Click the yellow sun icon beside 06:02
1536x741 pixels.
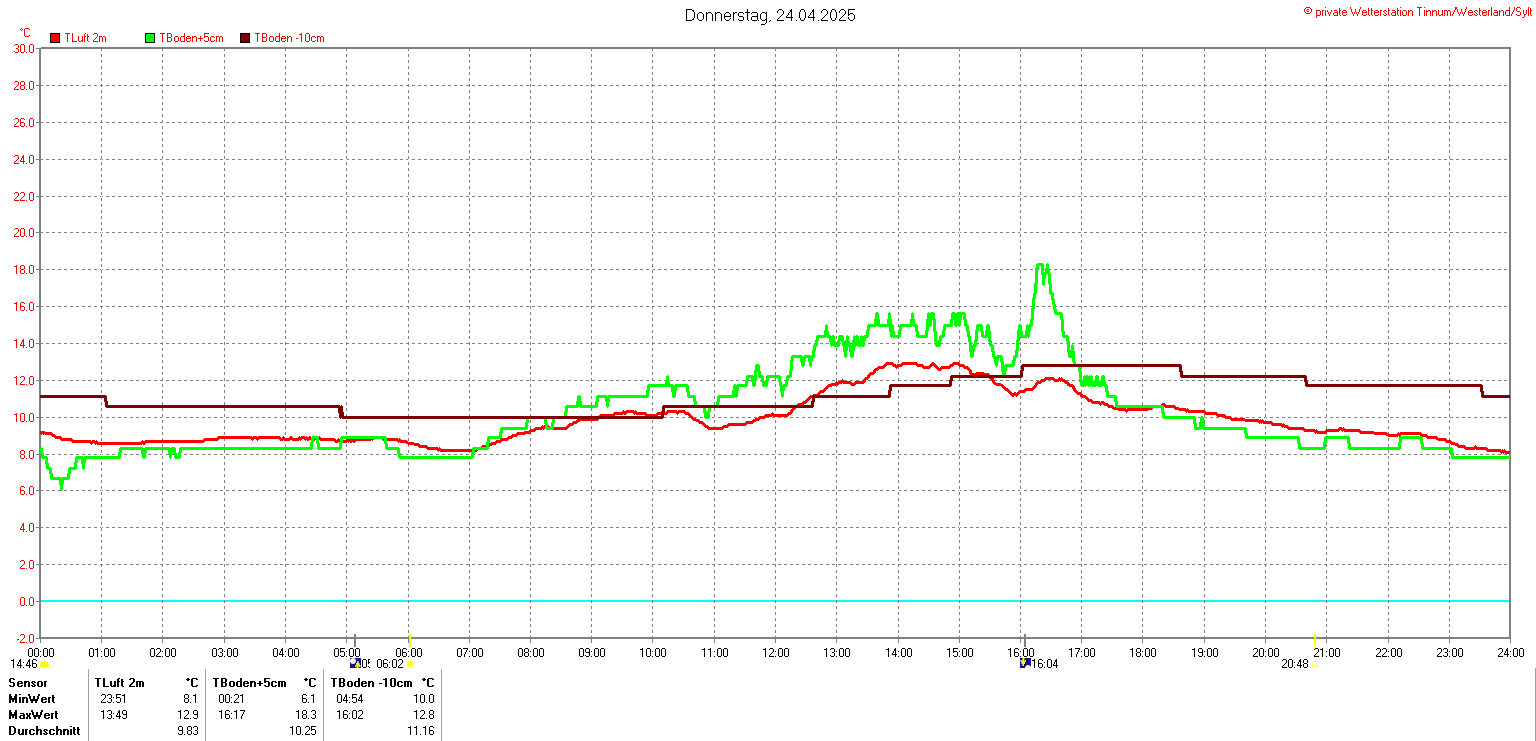410,664
